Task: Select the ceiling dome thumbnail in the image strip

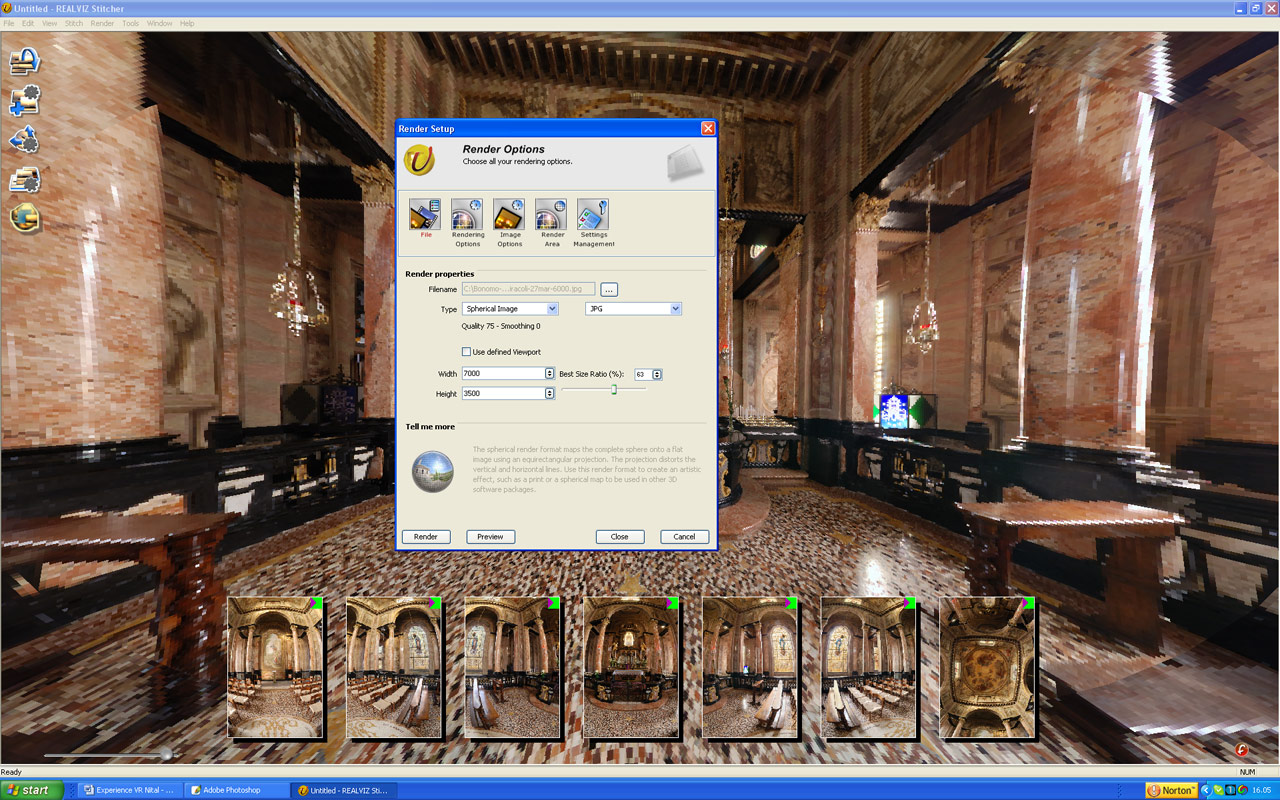Action: (987, 668)
